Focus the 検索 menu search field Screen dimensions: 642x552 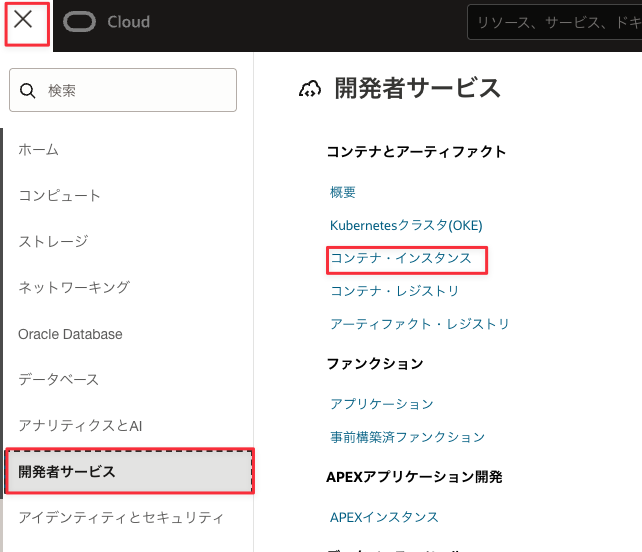135,90
